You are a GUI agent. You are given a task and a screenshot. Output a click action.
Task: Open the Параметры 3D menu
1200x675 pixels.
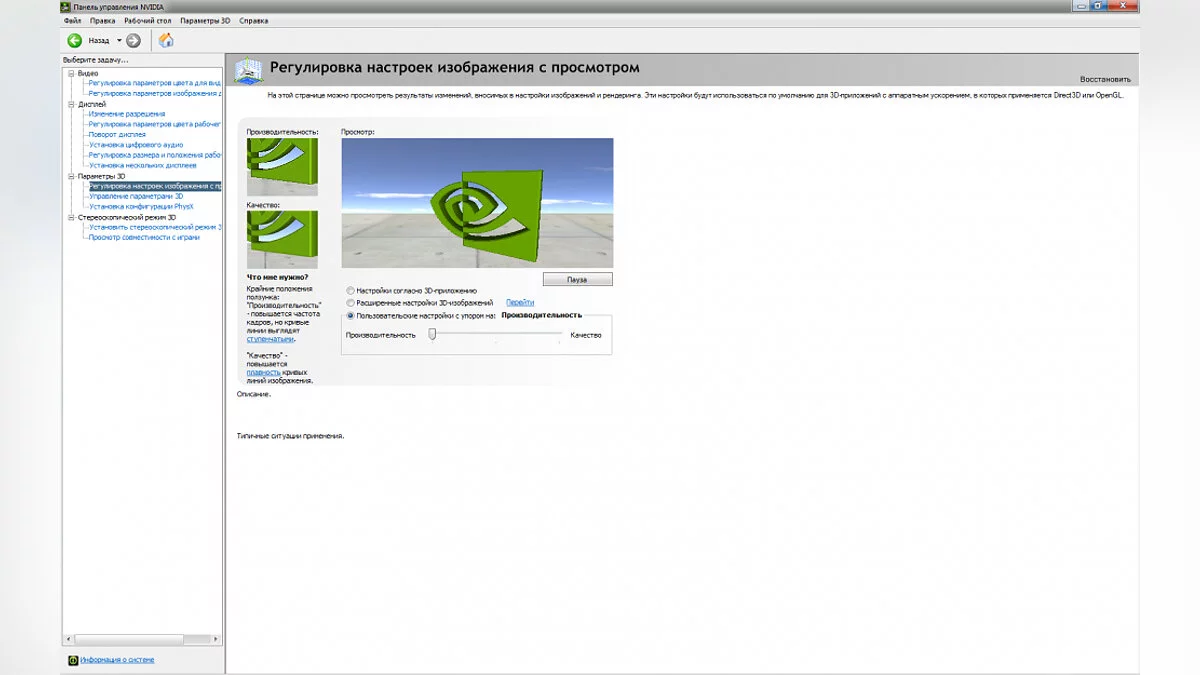coord(205,20)
